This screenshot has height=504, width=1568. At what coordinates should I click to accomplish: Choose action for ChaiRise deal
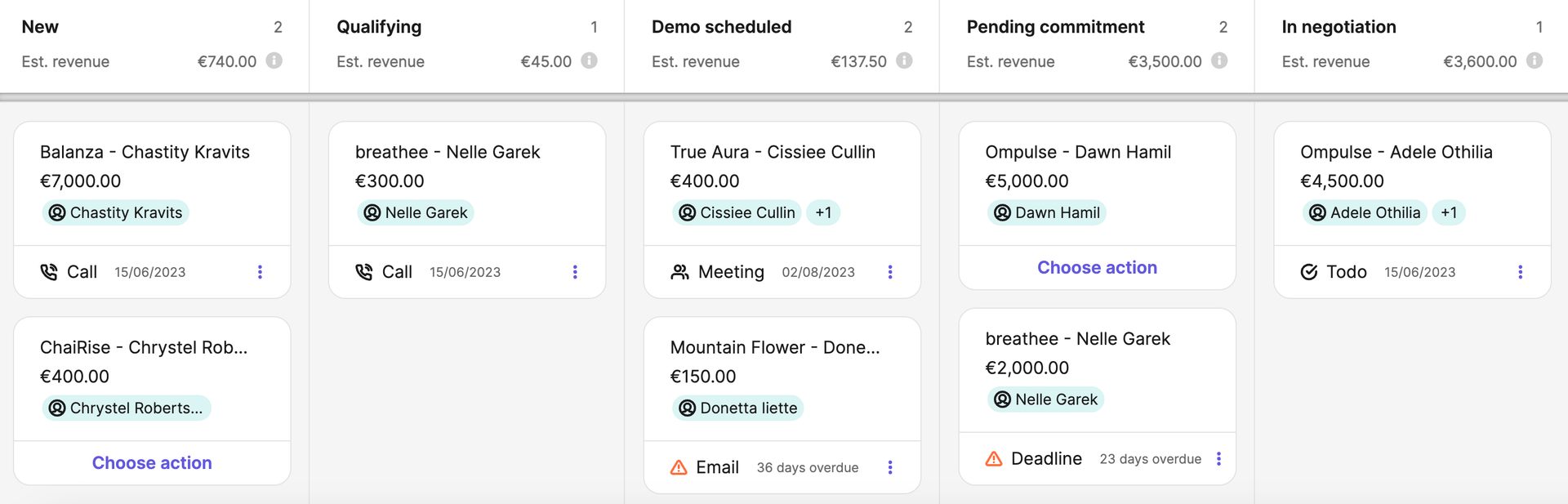point(152,463)
